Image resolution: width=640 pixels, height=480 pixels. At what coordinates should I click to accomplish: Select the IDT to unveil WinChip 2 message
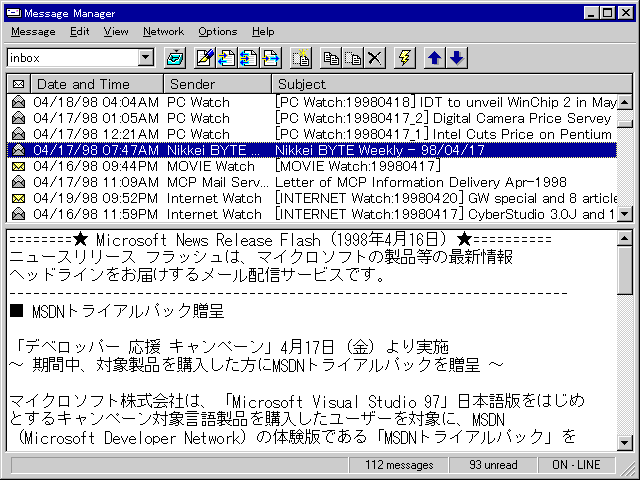(x=312, y=102)
